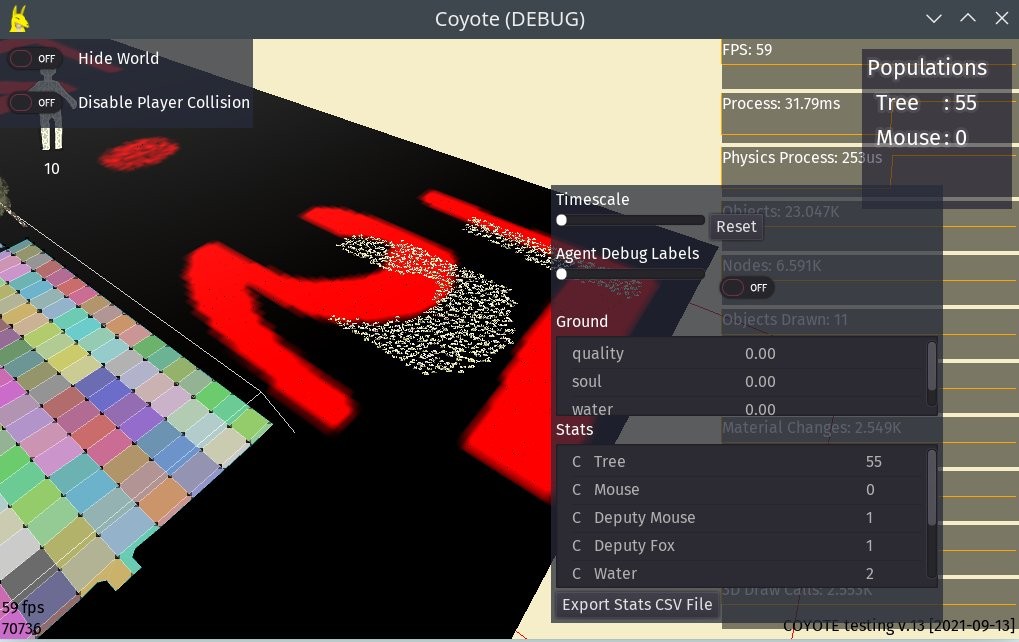Click the C marker beside Deputy Mouse
The height and width of the screenshot is (642, 1019).
coord(576,517)
